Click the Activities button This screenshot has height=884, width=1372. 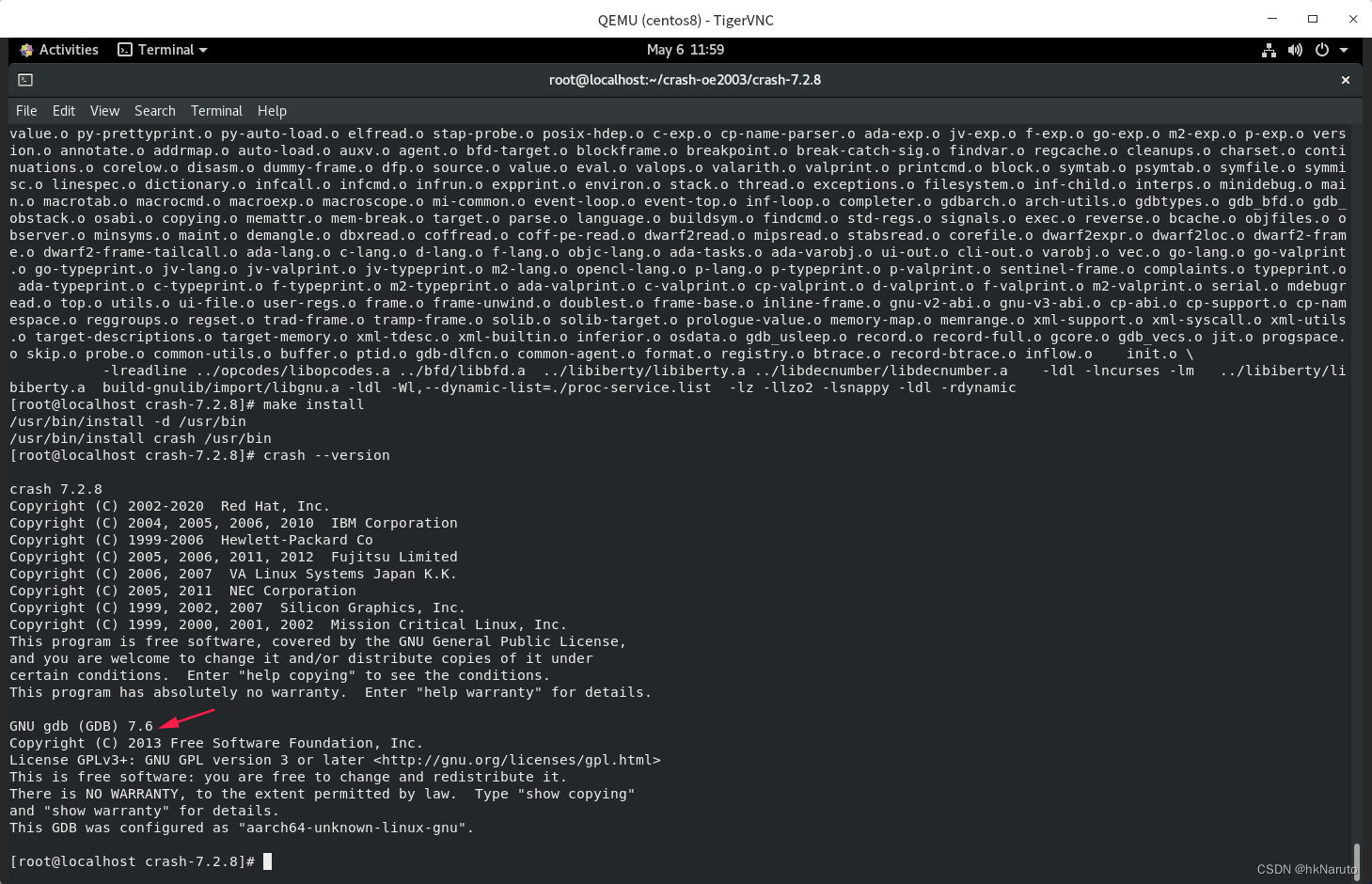[69, 49]
